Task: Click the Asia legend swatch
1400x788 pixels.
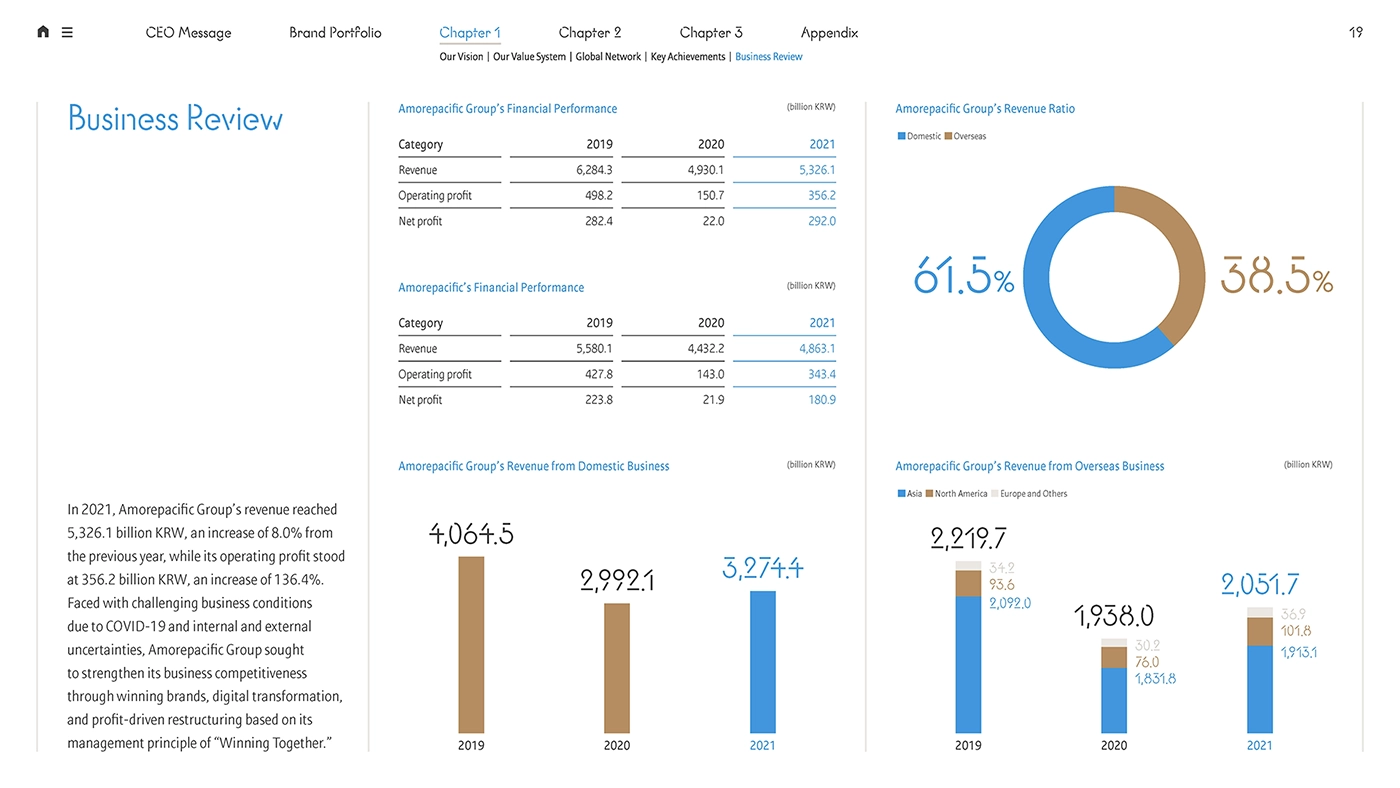Action: click(x=901, y=494)
